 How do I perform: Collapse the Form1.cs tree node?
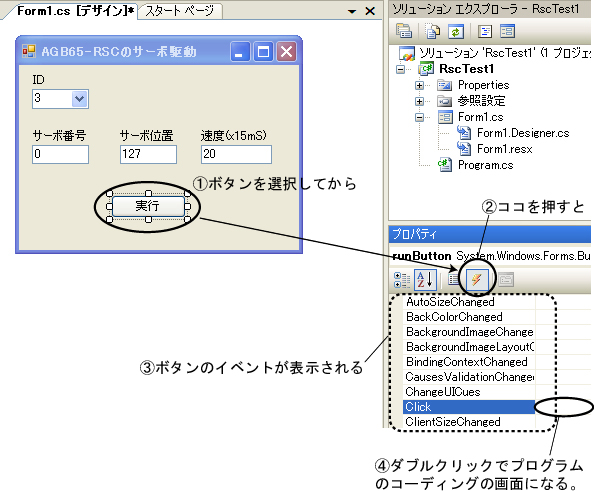click(x=419, y=117)
